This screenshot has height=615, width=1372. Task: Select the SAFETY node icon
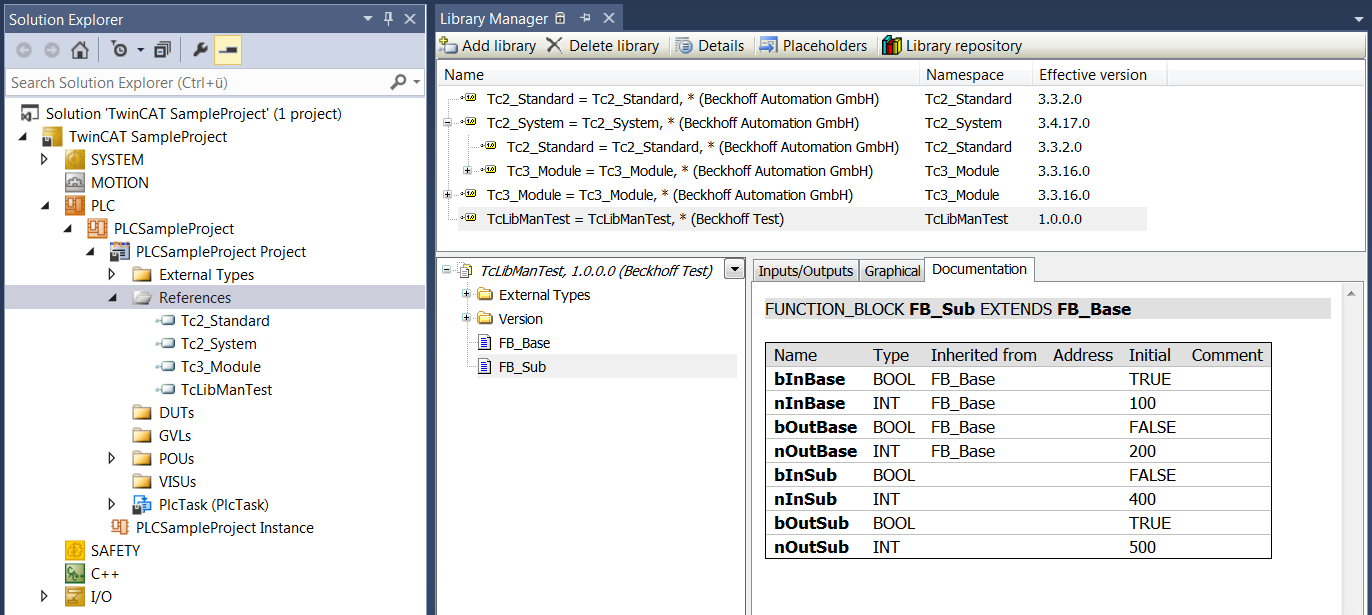coord(75,551)
